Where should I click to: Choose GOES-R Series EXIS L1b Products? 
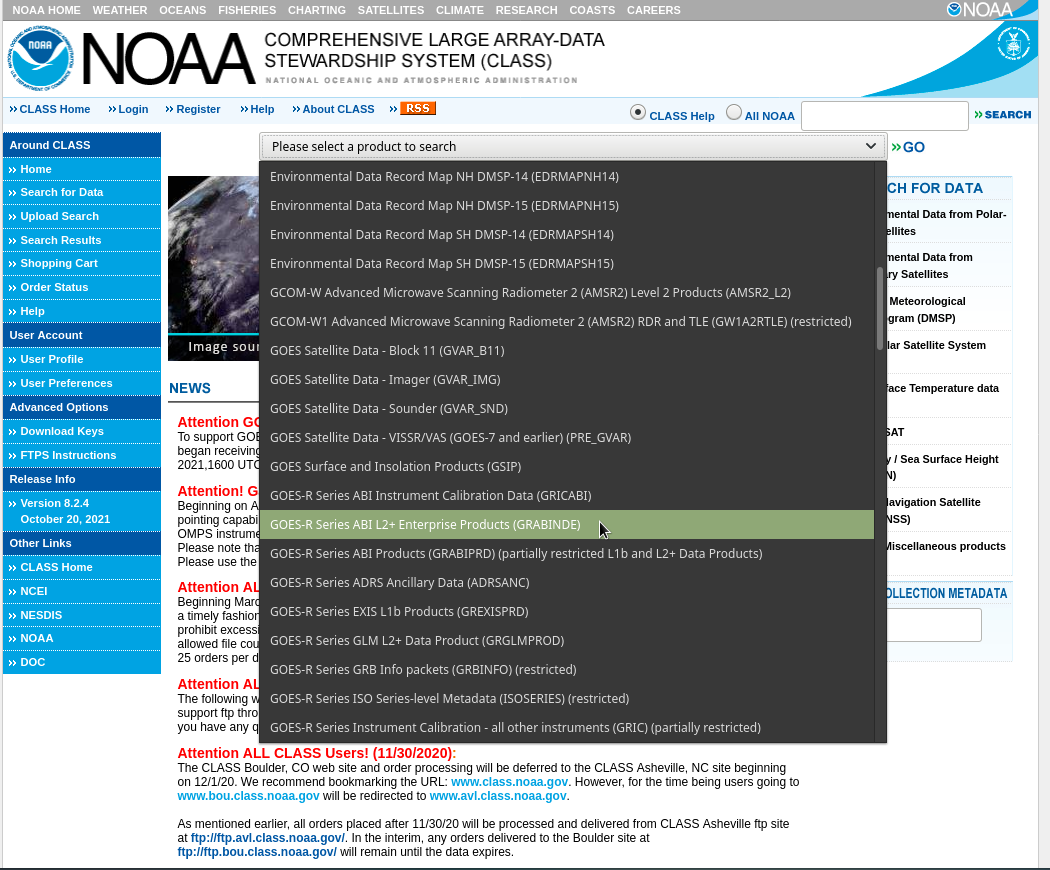[x=567, y=611]
